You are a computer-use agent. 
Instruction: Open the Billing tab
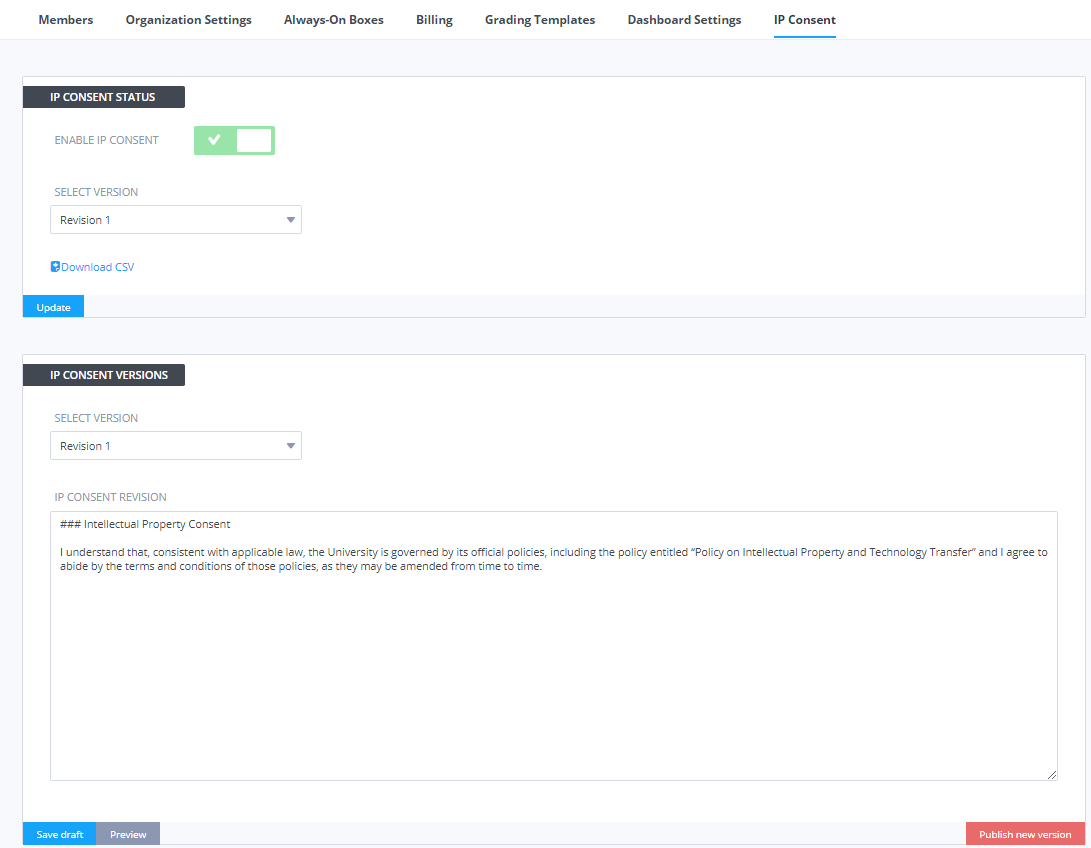434,20
